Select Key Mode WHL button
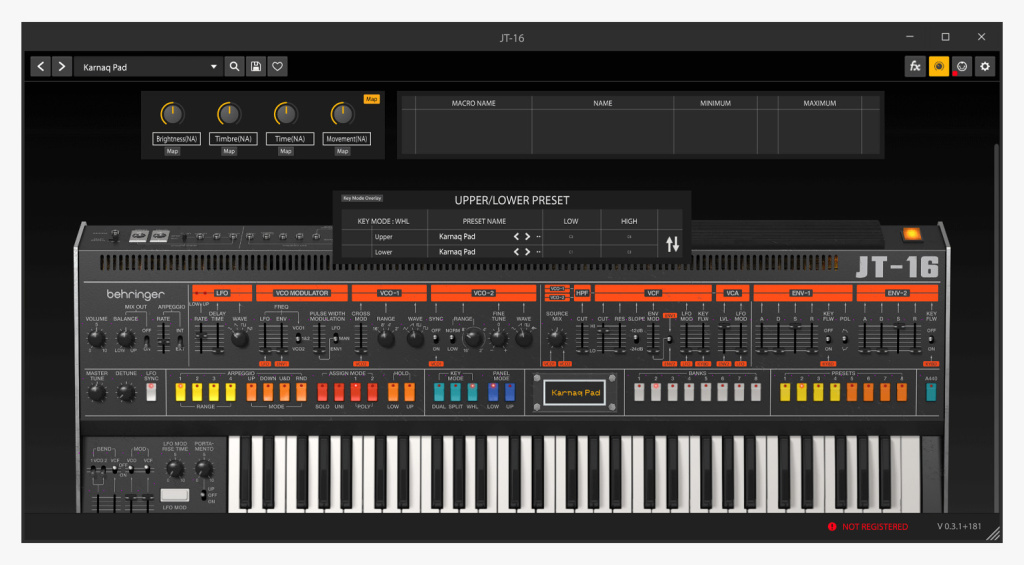Viewport: 1024px width, 565px height. 472,392
